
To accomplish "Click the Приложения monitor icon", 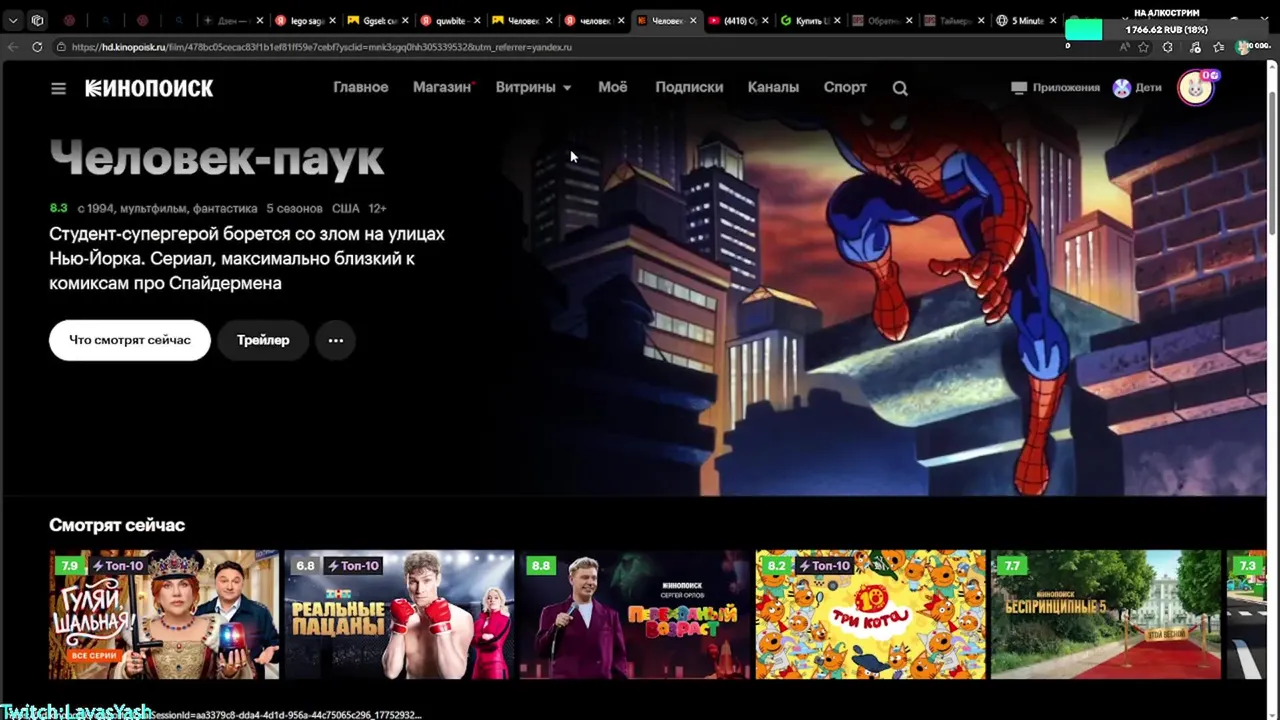I will coord(1019,88).
